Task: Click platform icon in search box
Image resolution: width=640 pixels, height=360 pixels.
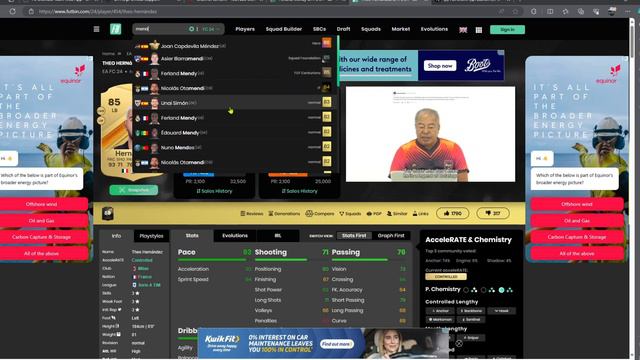Action: (x=191, y=29)
